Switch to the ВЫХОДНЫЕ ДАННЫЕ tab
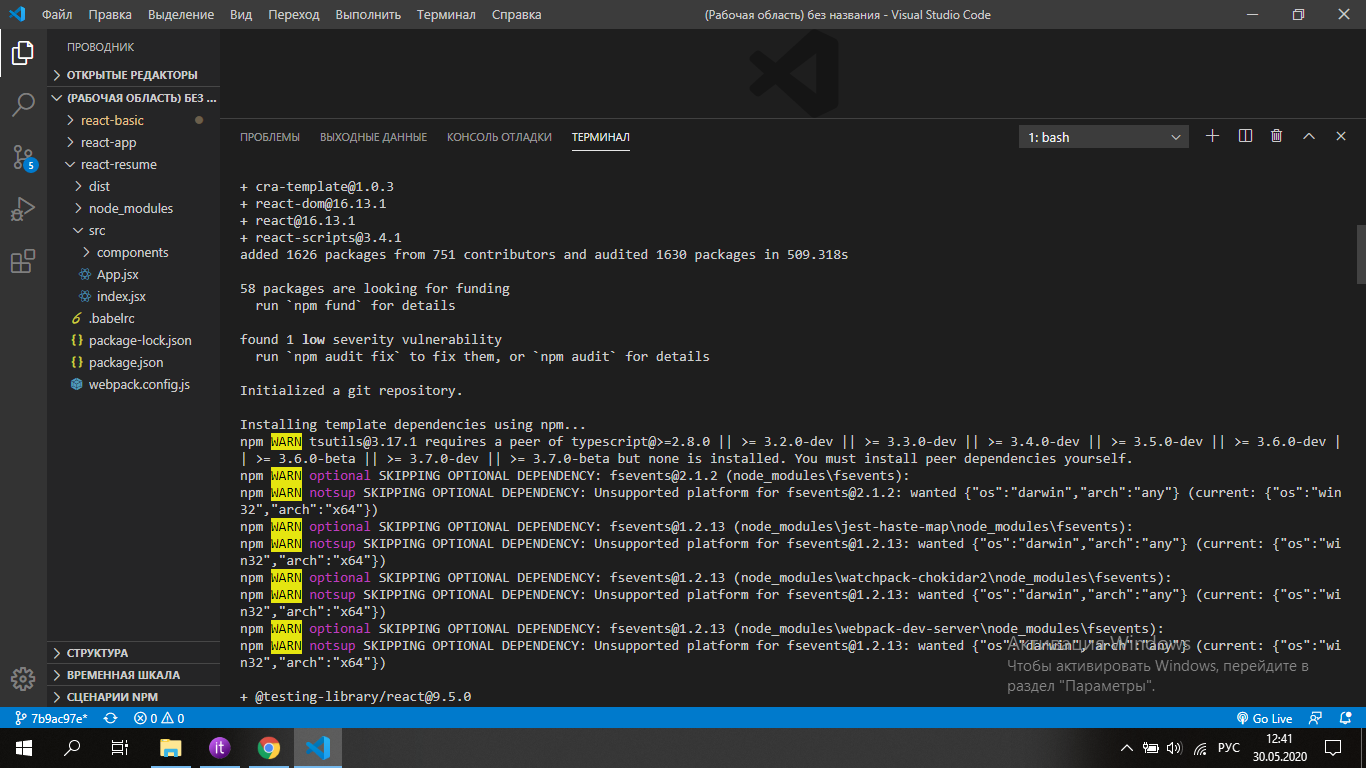1366x768 pixels. click(373, 137)
